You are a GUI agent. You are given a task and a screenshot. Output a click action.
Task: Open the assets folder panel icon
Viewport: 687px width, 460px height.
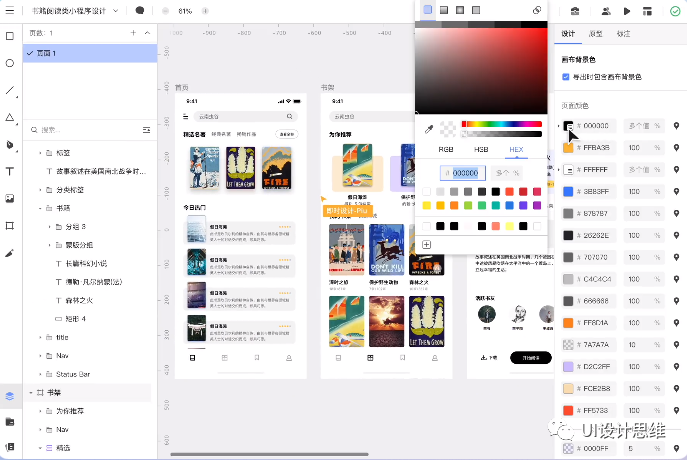pos(10,421)
